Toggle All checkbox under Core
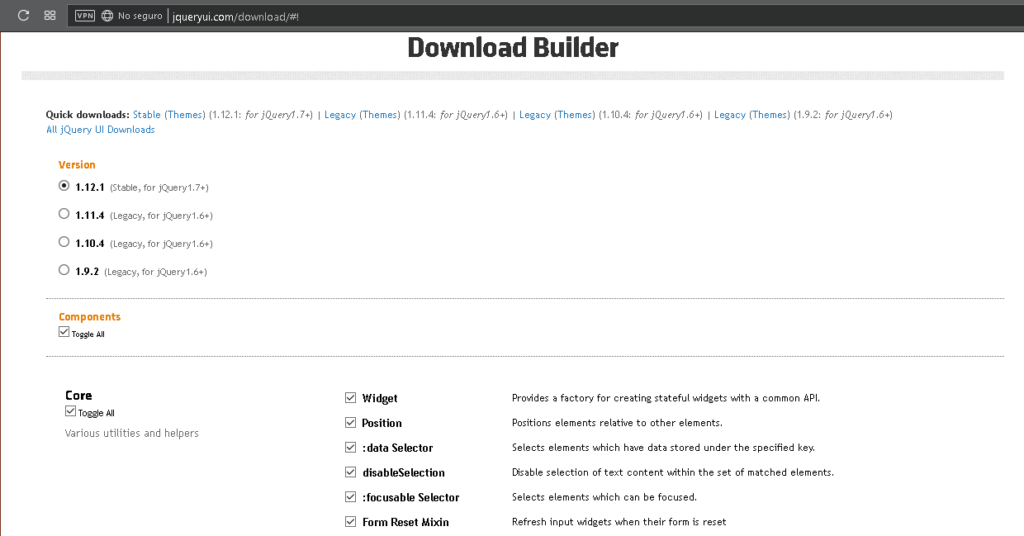The image size is (1024, 536). [x=70, y=411]
